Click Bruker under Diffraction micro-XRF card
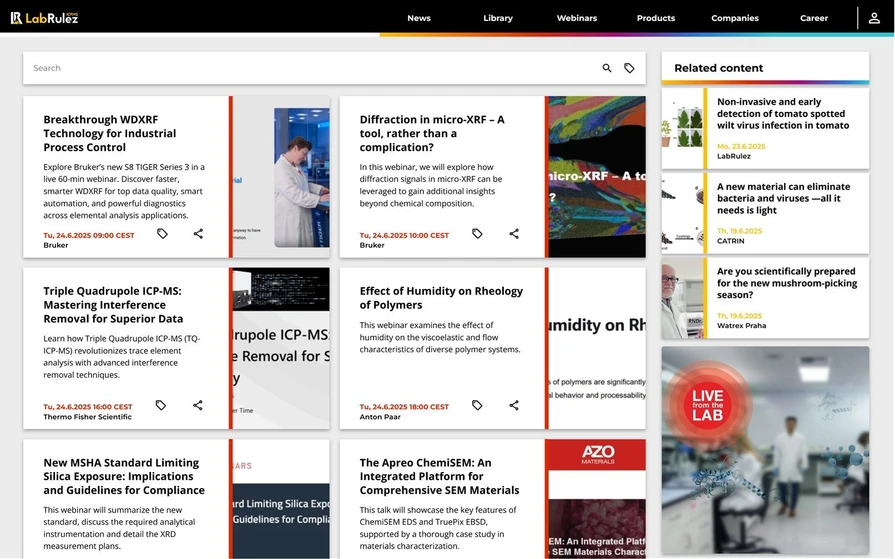 coord(372,245)
